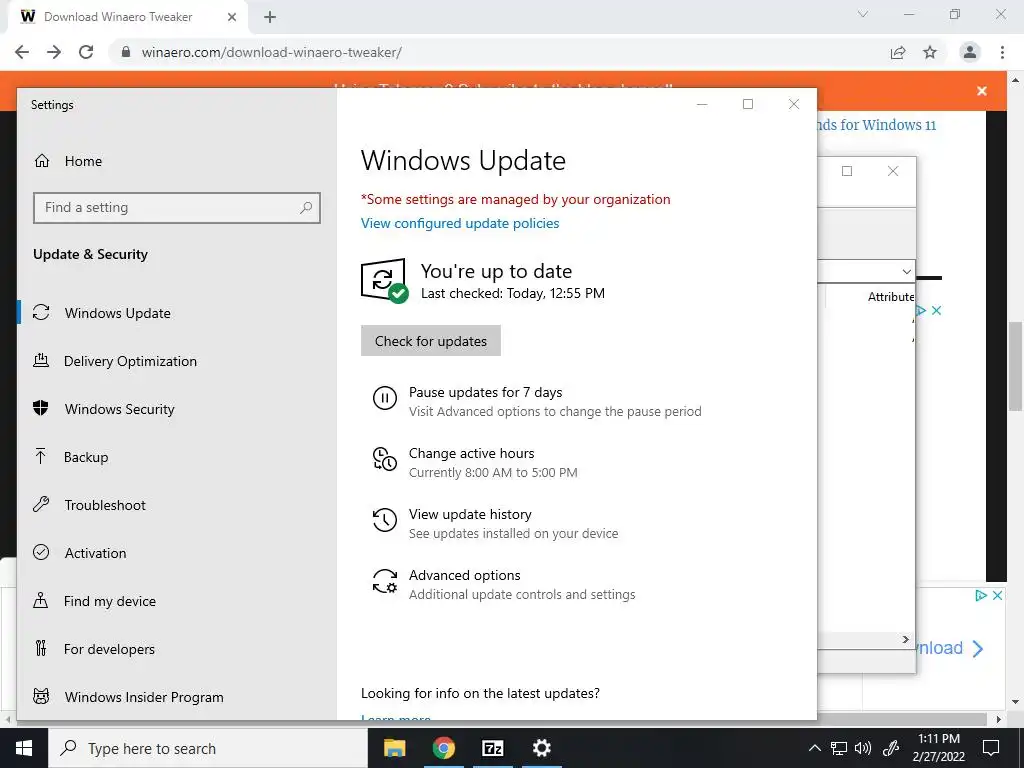Image resolution: width=1024 pixels, height=768 pixels.
Task: Open Delivery Optimization settings
Action: pos(130,361)
